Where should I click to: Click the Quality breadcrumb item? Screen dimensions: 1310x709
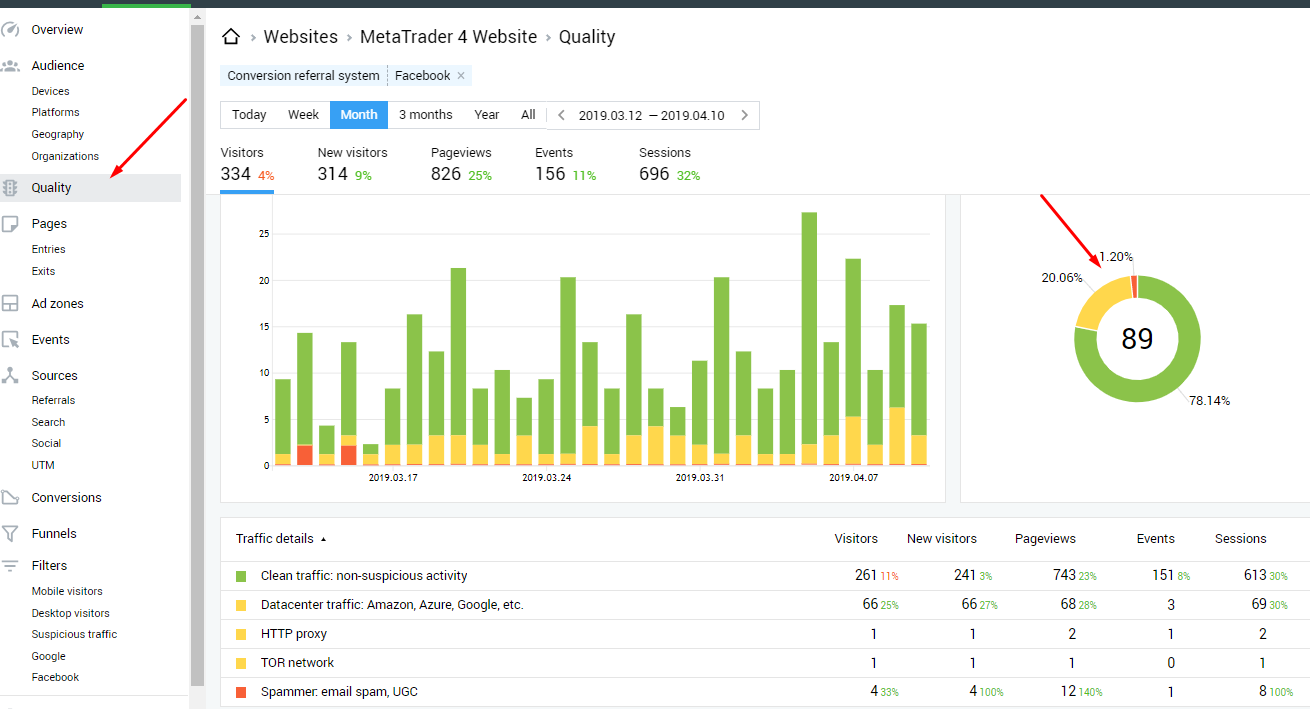click(587, 37)
